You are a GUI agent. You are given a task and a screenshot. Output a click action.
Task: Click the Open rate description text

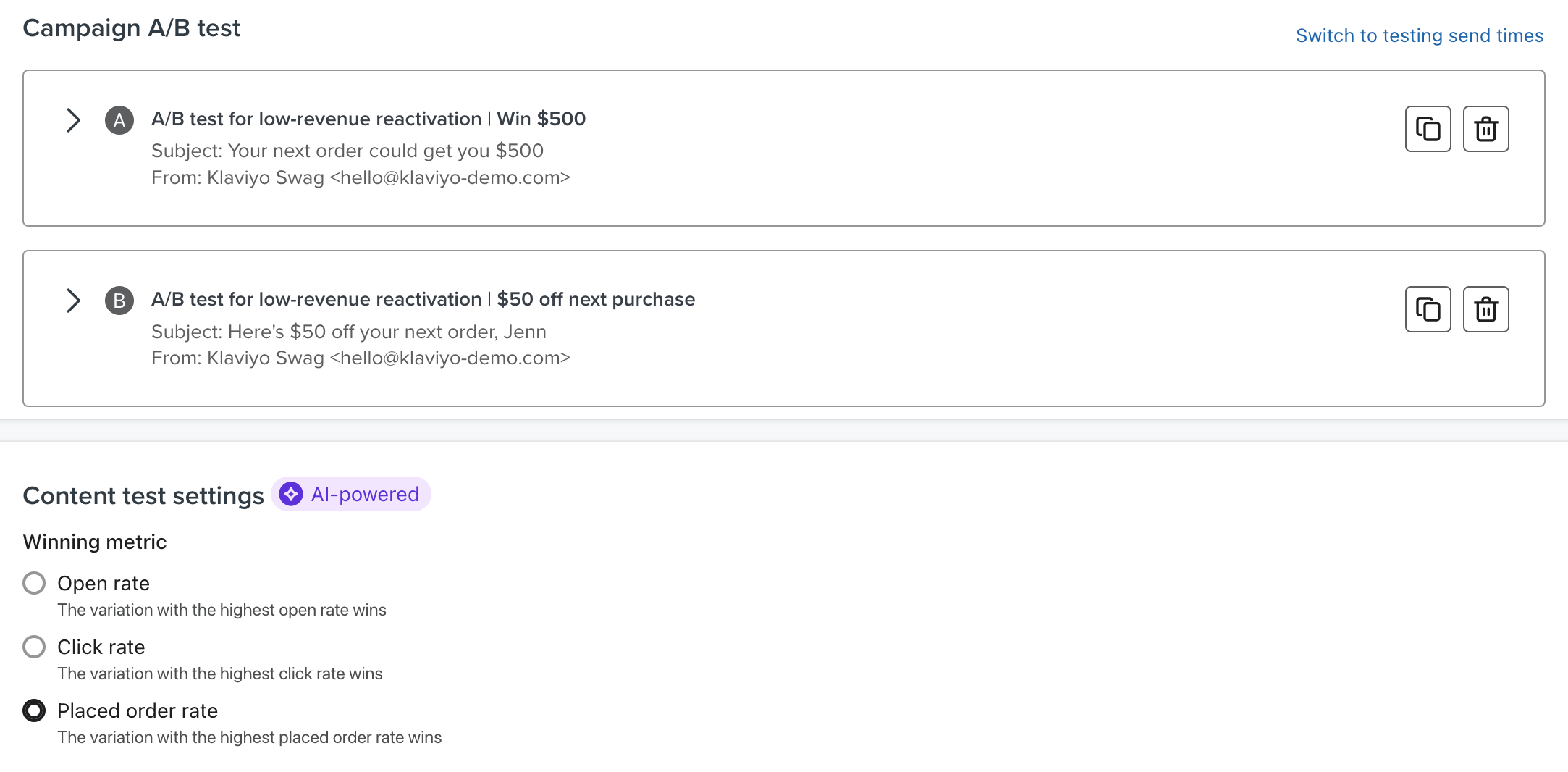[x=222, y=610]
